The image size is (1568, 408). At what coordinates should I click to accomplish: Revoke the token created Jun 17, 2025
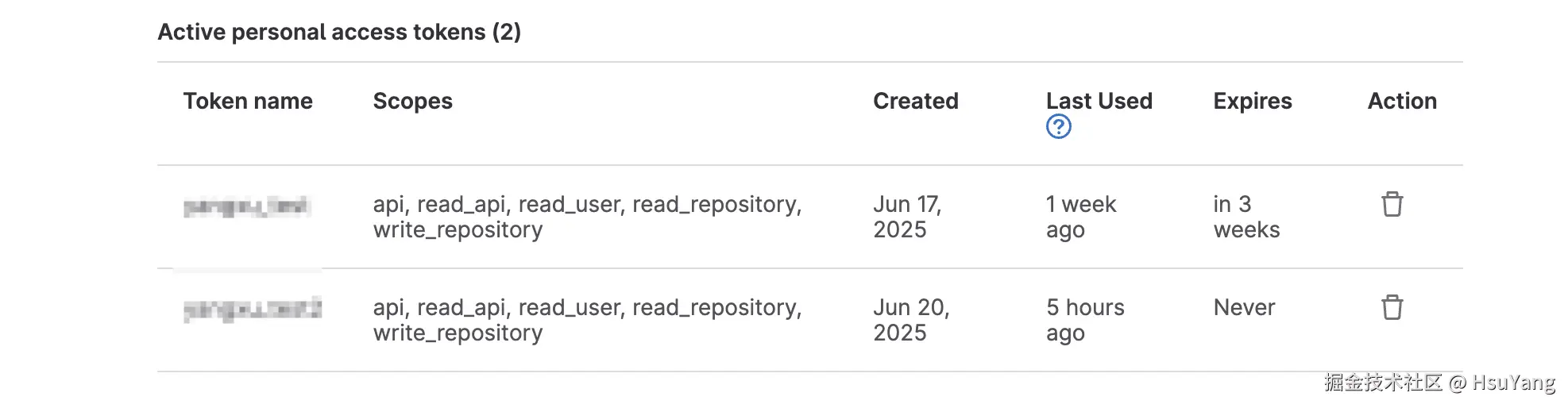coord(1392,205)
